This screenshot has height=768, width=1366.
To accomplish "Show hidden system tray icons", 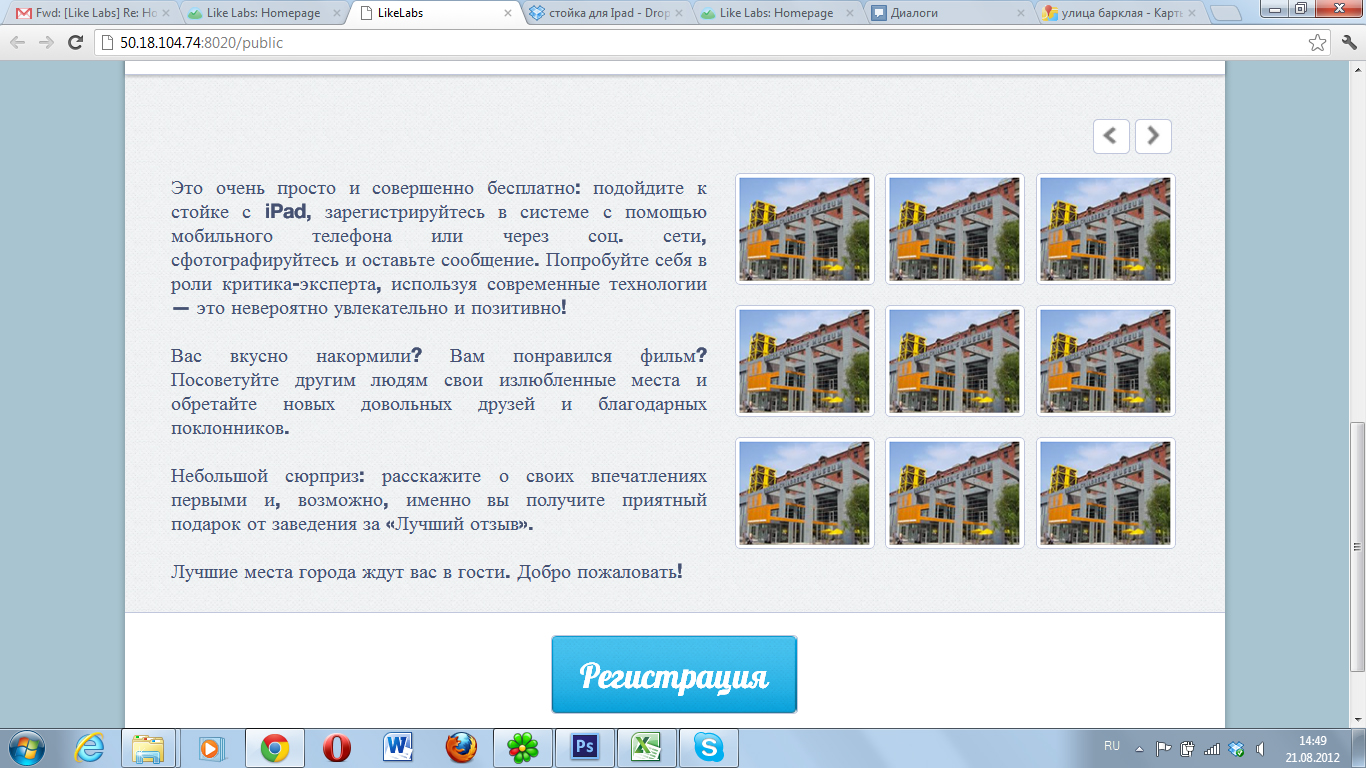I will tap(1139, 748).
